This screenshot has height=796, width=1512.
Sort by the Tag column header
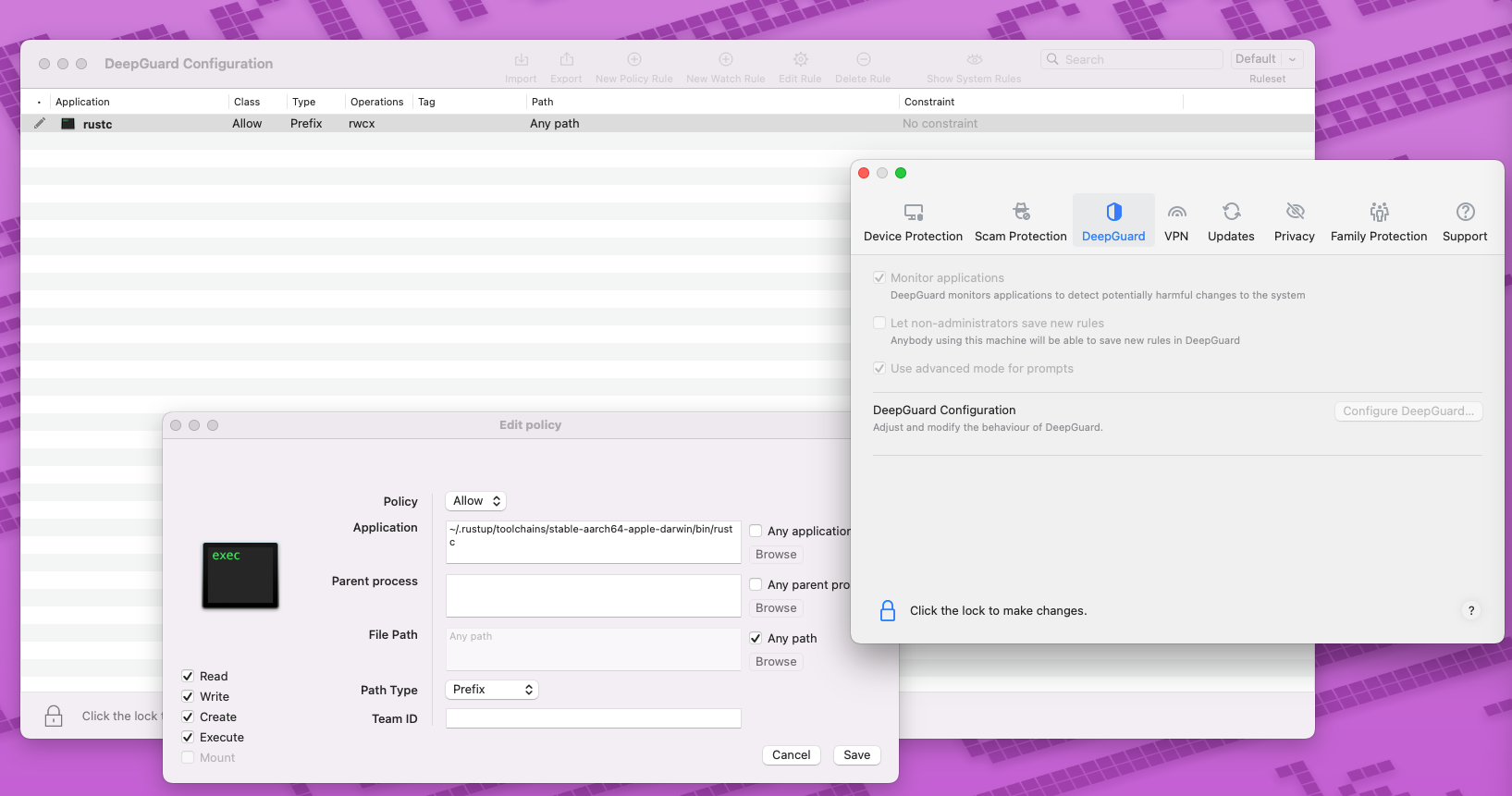pyautogui.click(x=469, y=102)
